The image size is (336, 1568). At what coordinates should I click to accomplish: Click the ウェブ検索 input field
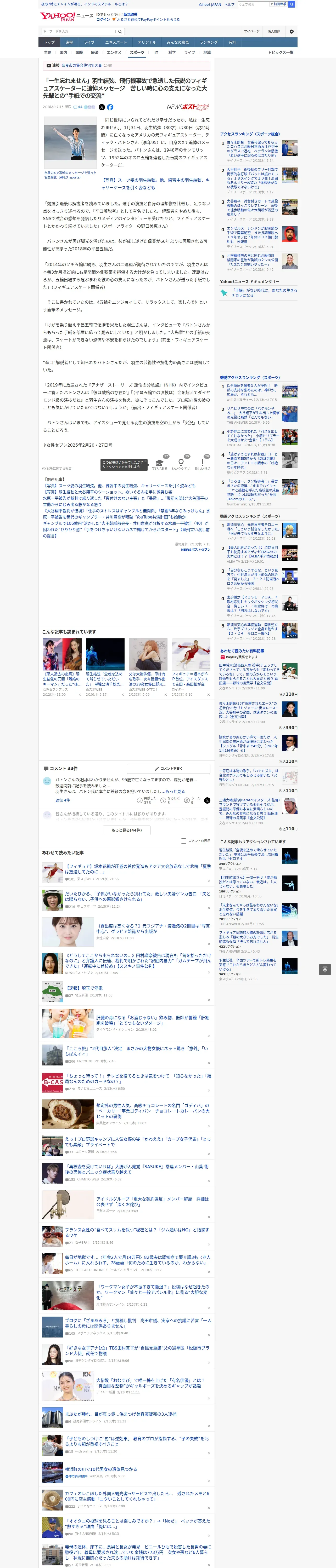click(253, 4)
